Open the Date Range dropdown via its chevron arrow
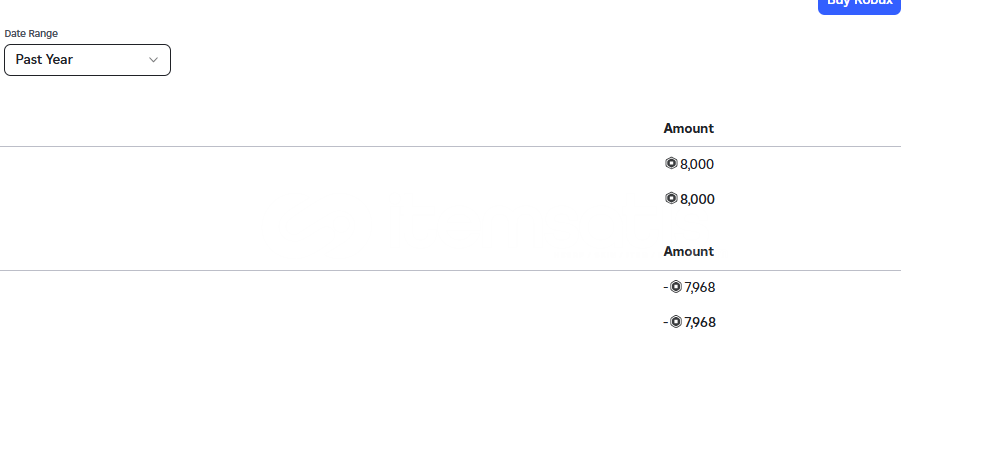The width and height of the screenshot is (990, 452). 153,60
